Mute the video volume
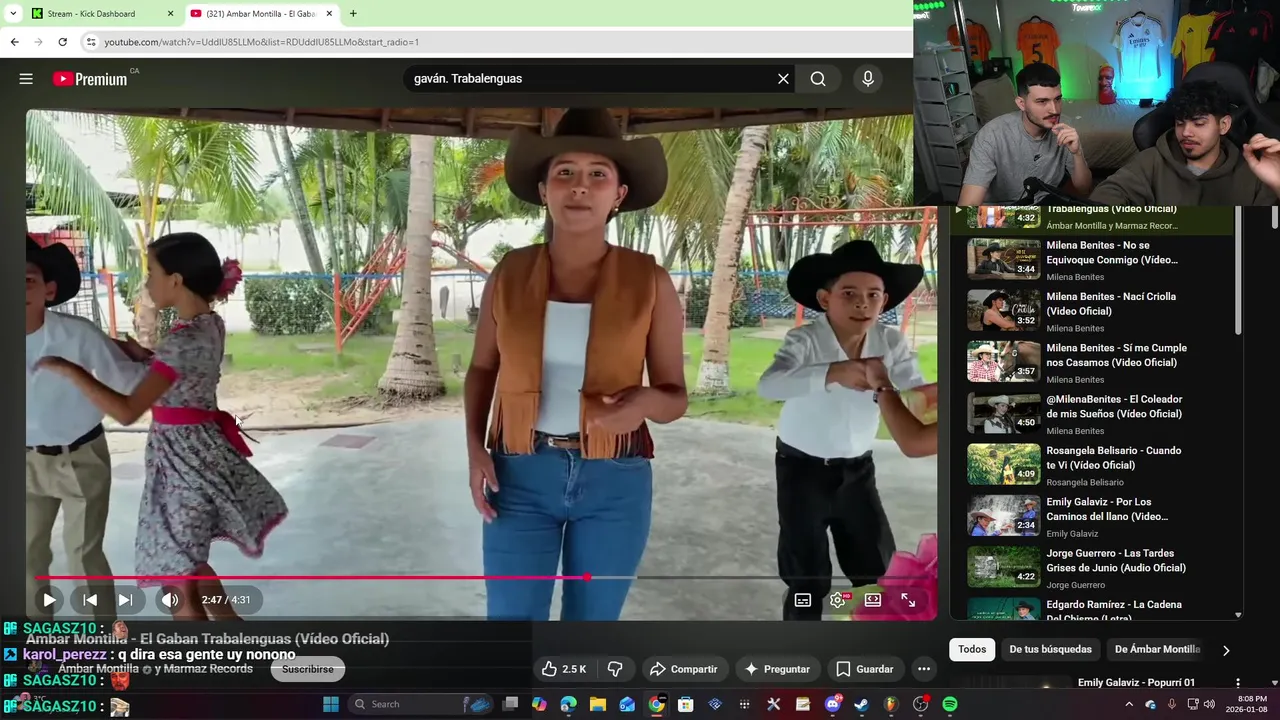The height and width of the screenshot is (720, 1280). [170, 600]
